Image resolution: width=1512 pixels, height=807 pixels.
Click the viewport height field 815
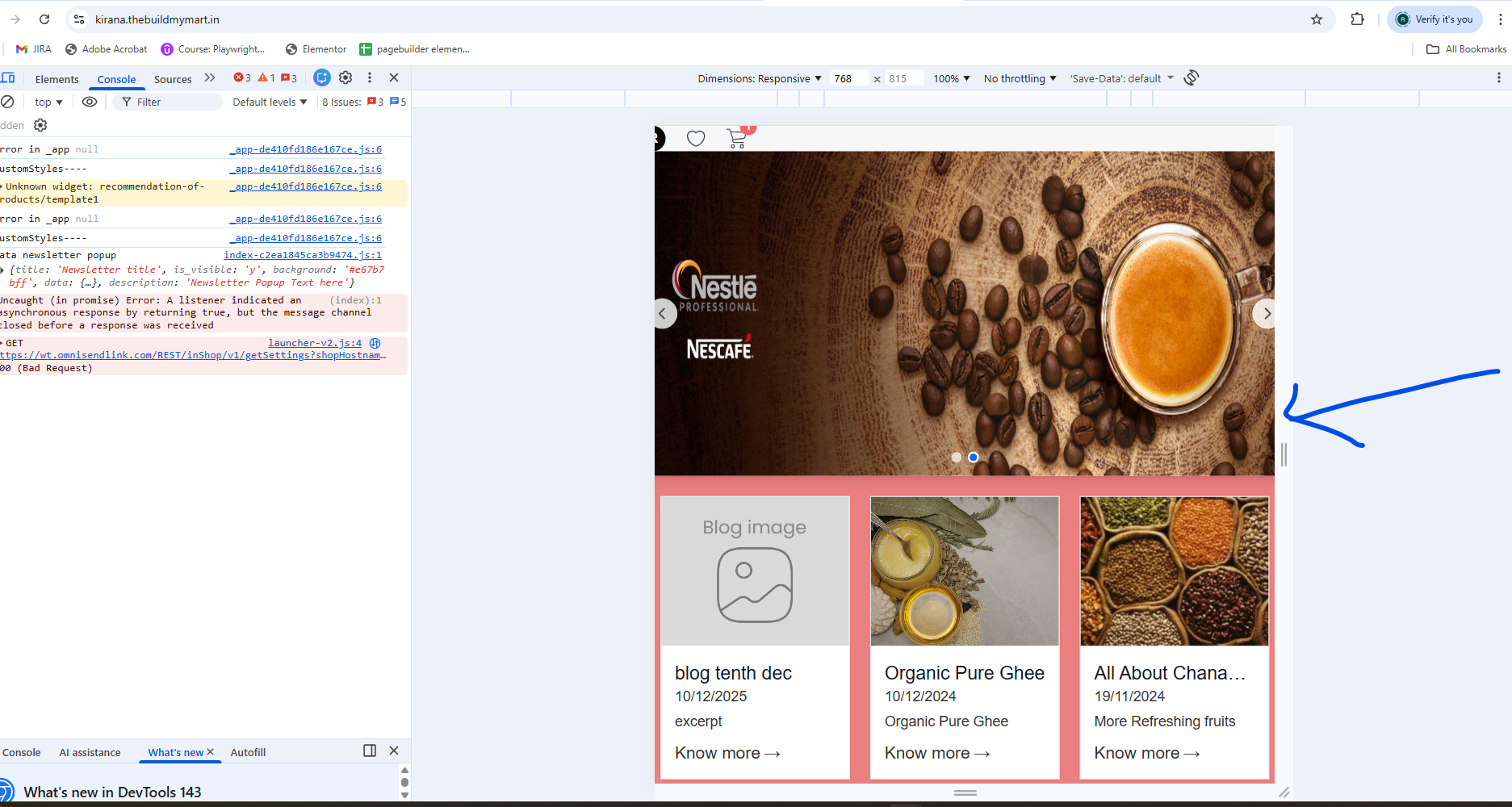coord(904,78)
